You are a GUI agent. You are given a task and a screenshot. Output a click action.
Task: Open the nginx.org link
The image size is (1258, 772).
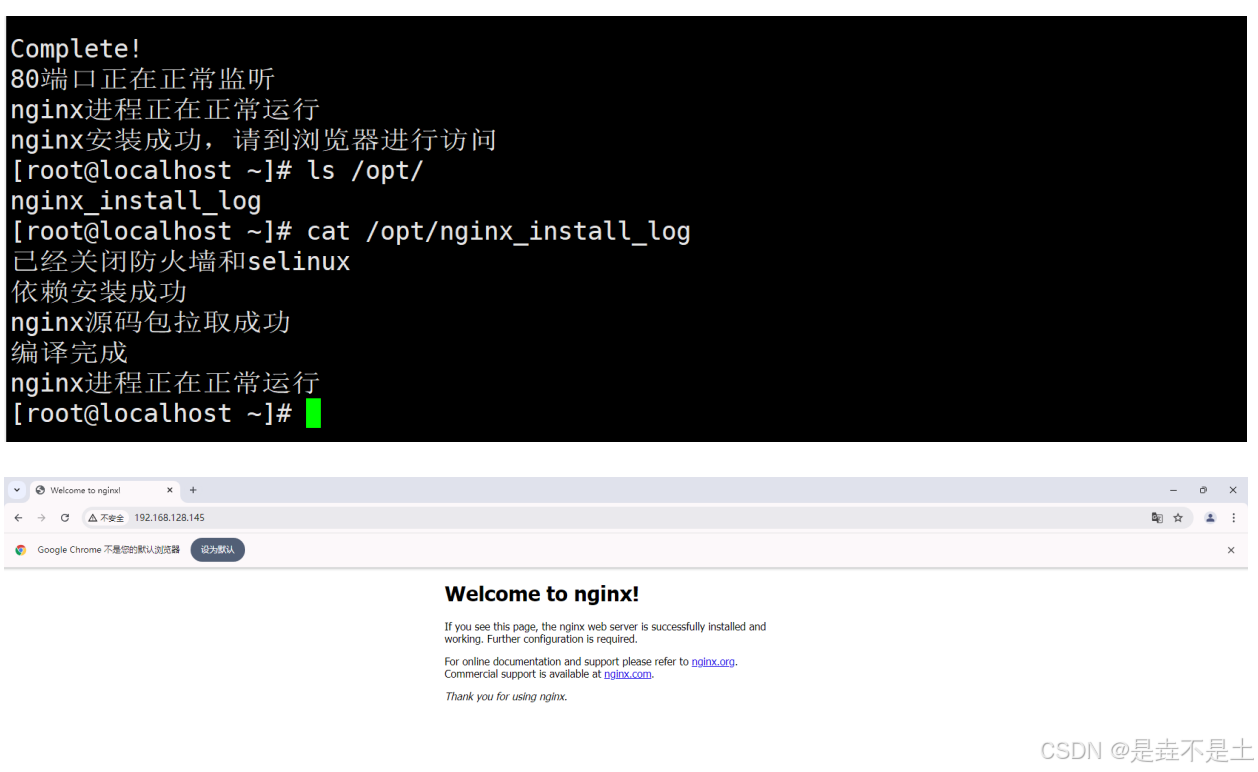pos(713,662)
